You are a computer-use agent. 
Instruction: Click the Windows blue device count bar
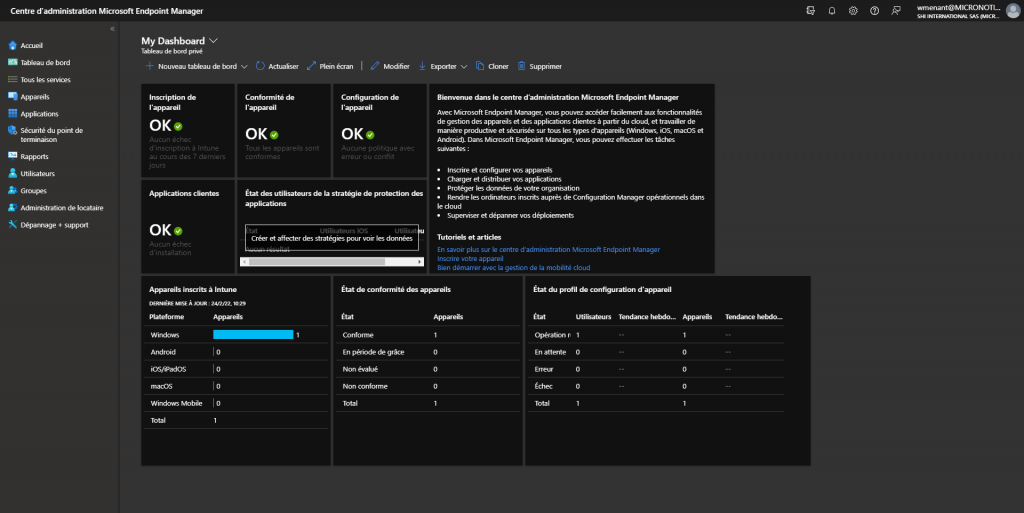[253, 335]
